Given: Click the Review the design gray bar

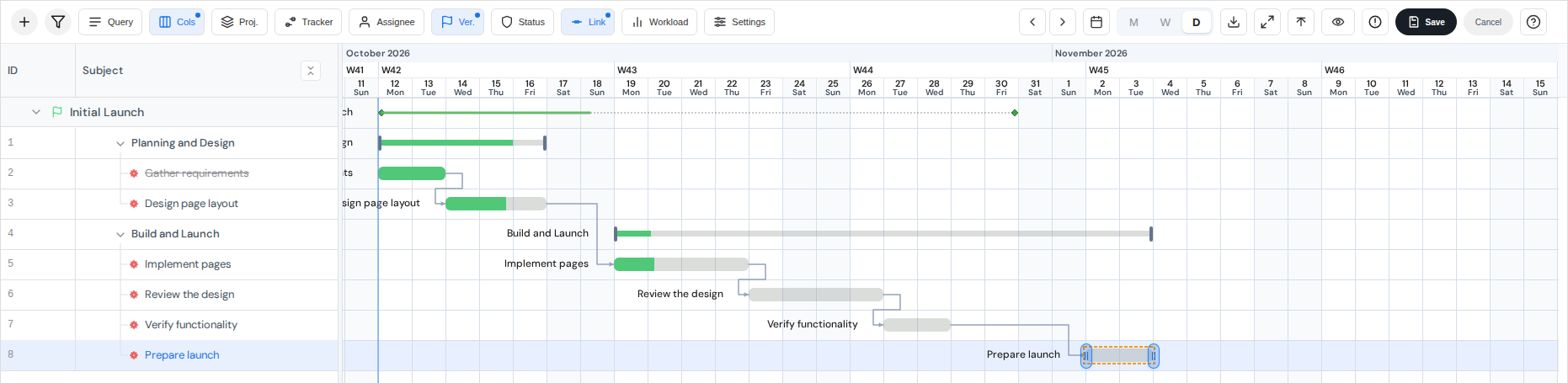Looking at the screenshot, I should pyautogui.click(x=816, y=295).
